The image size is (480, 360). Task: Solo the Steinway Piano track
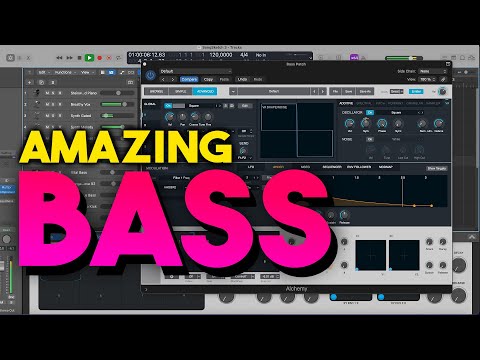coord(53,93)
